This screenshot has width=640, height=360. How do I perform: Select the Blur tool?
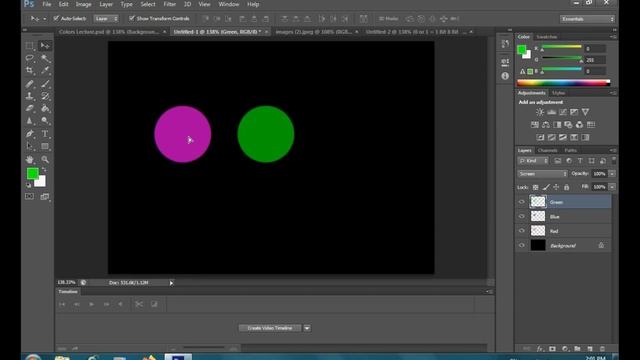tap(29, 121)
